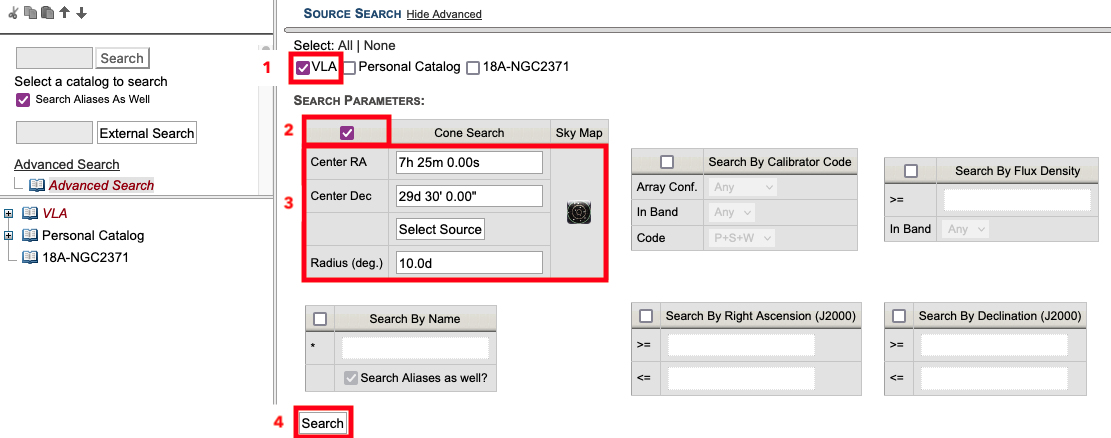Click the paste icon in toolbar
This screenshot has height=438, width=1111.
[47, 13]
